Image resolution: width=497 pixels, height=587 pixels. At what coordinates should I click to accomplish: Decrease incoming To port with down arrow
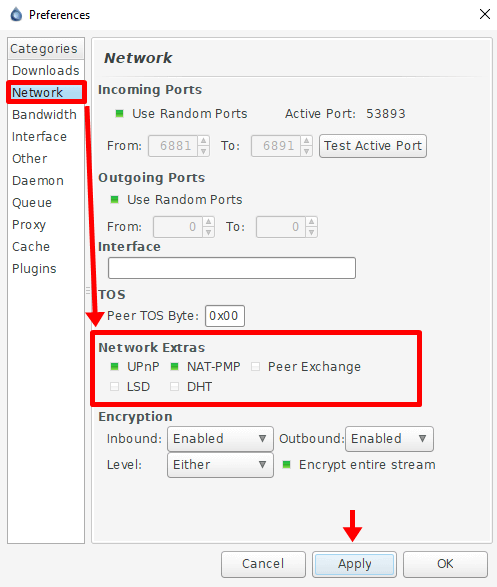(x=307, y=151)
